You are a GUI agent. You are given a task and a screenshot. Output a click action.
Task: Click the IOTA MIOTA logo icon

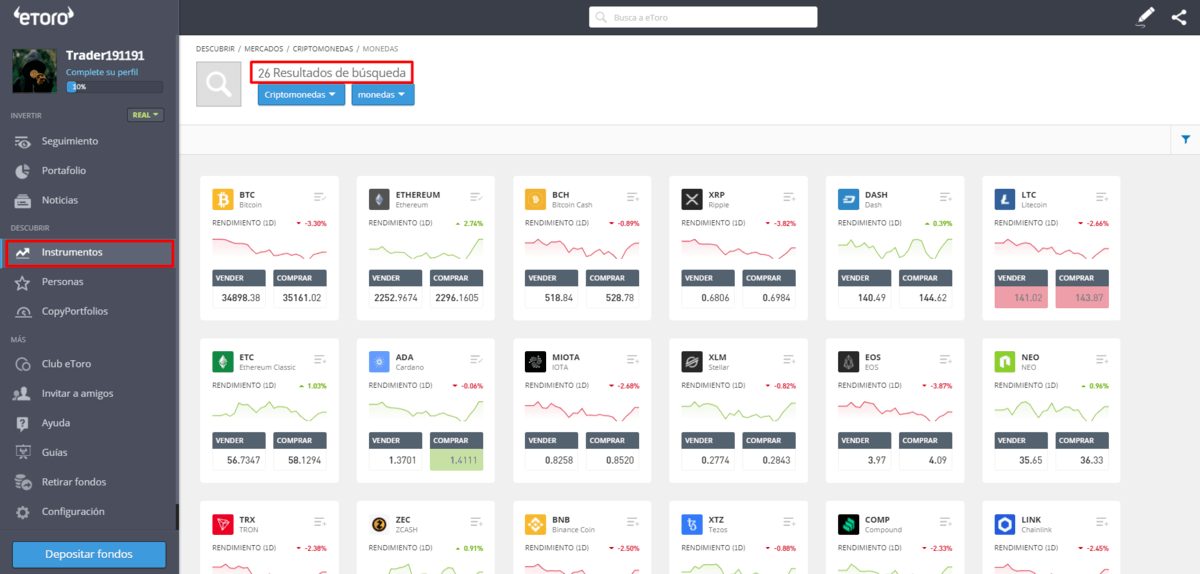535,361
